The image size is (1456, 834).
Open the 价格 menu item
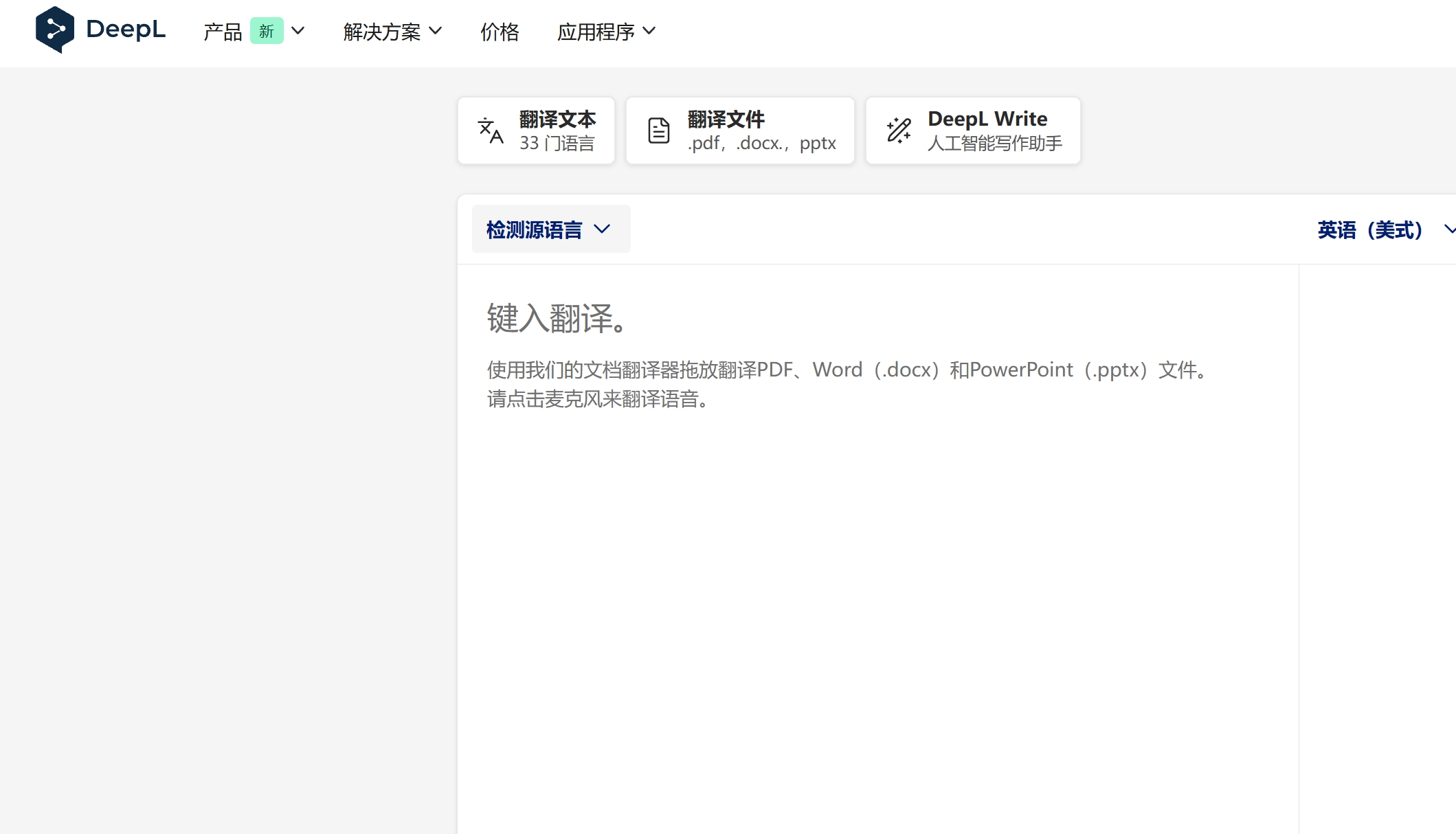[500, 32]
